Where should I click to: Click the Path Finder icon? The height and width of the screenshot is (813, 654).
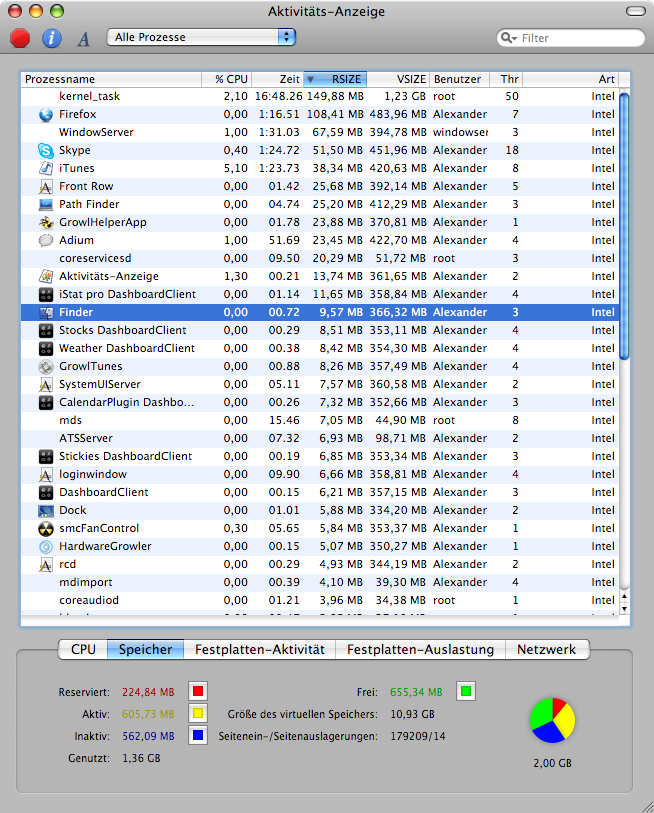[46, 204]
